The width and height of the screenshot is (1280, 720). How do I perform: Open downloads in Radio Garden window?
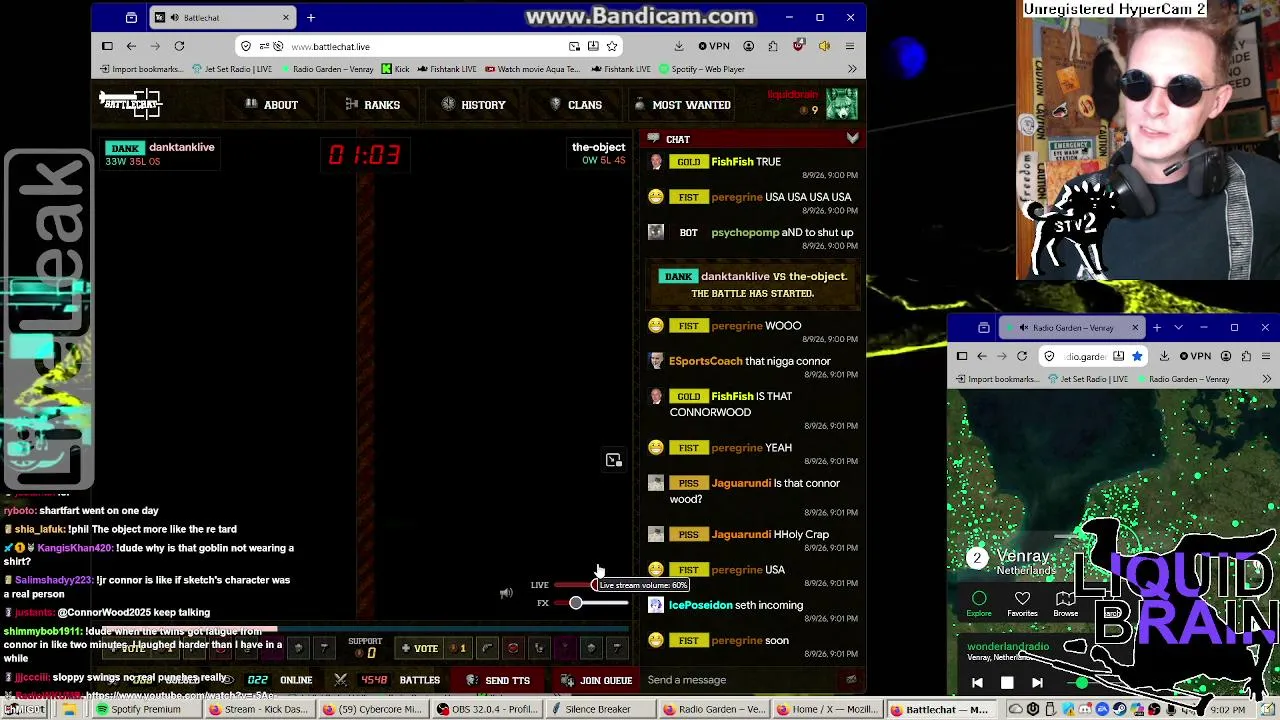(x=1164, y=356)
